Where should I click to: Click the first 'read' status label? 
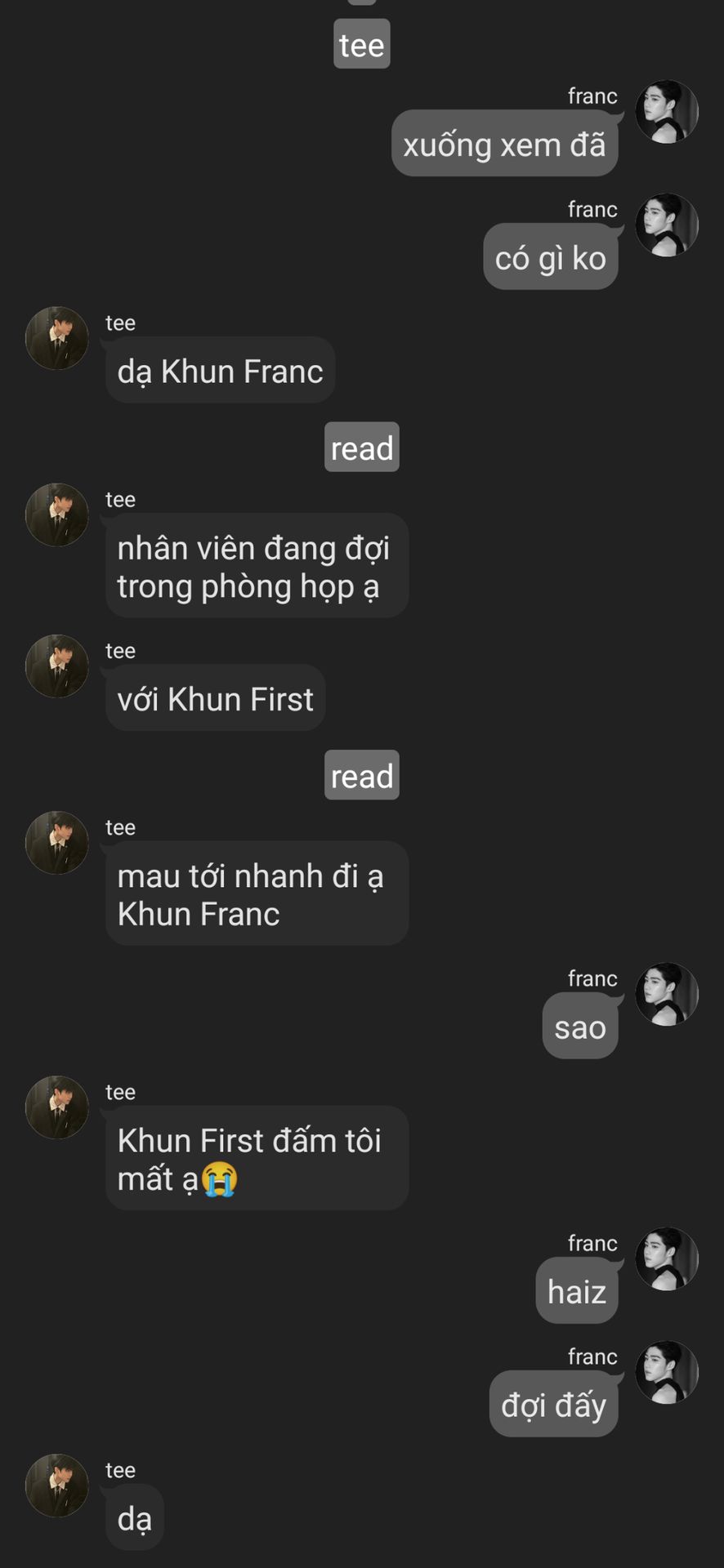pos(362,448)
